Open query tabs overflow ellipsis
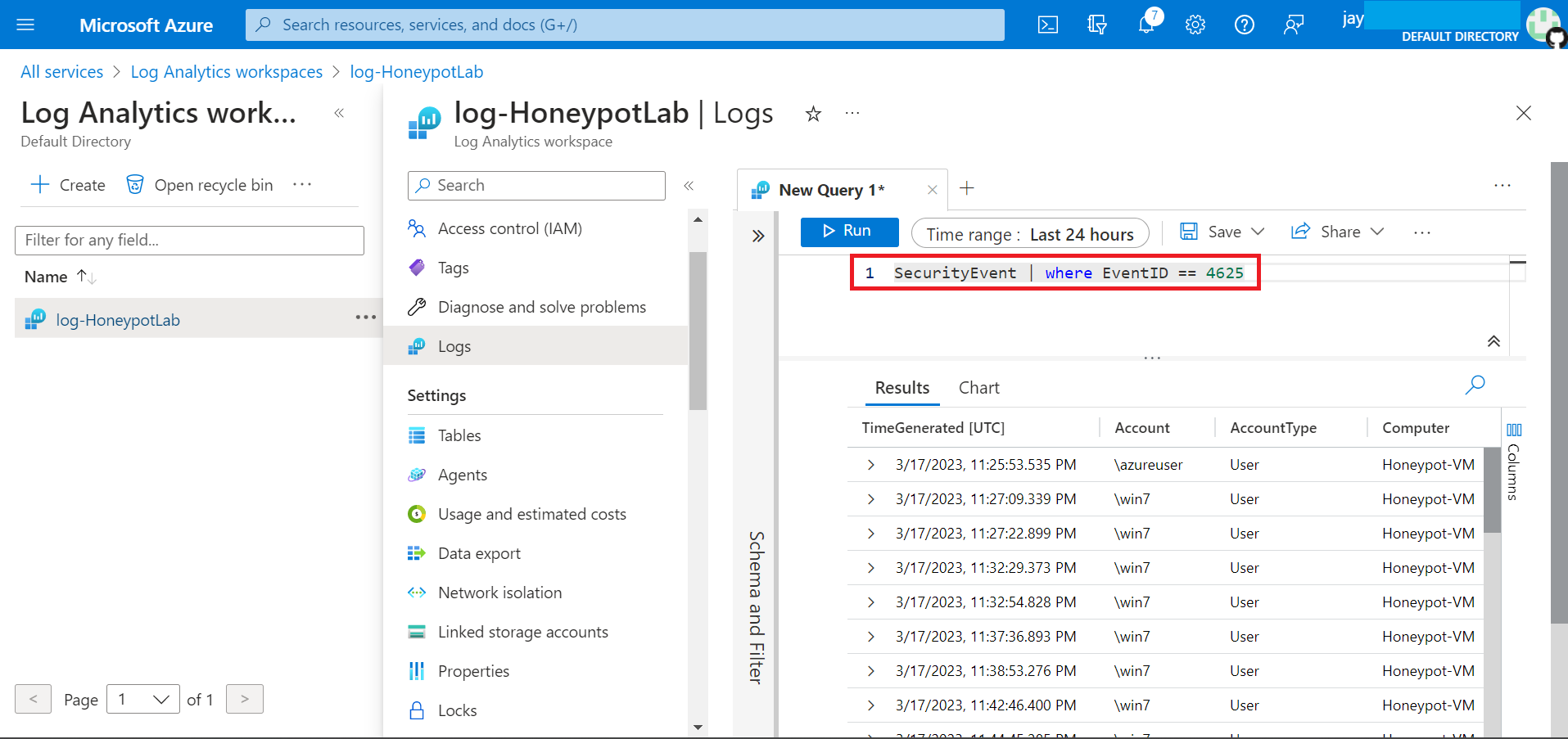 point(1502,186)
